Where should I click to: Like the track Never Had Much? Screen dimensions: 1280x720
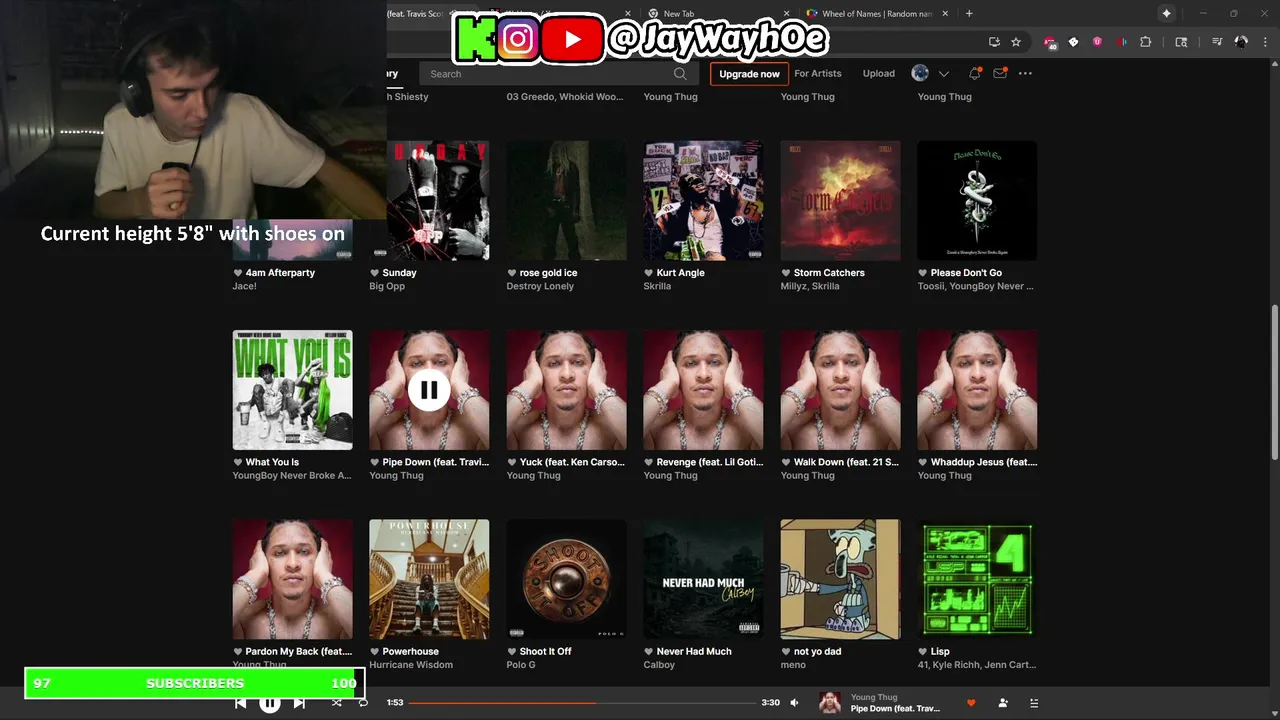tap(649, 651)
